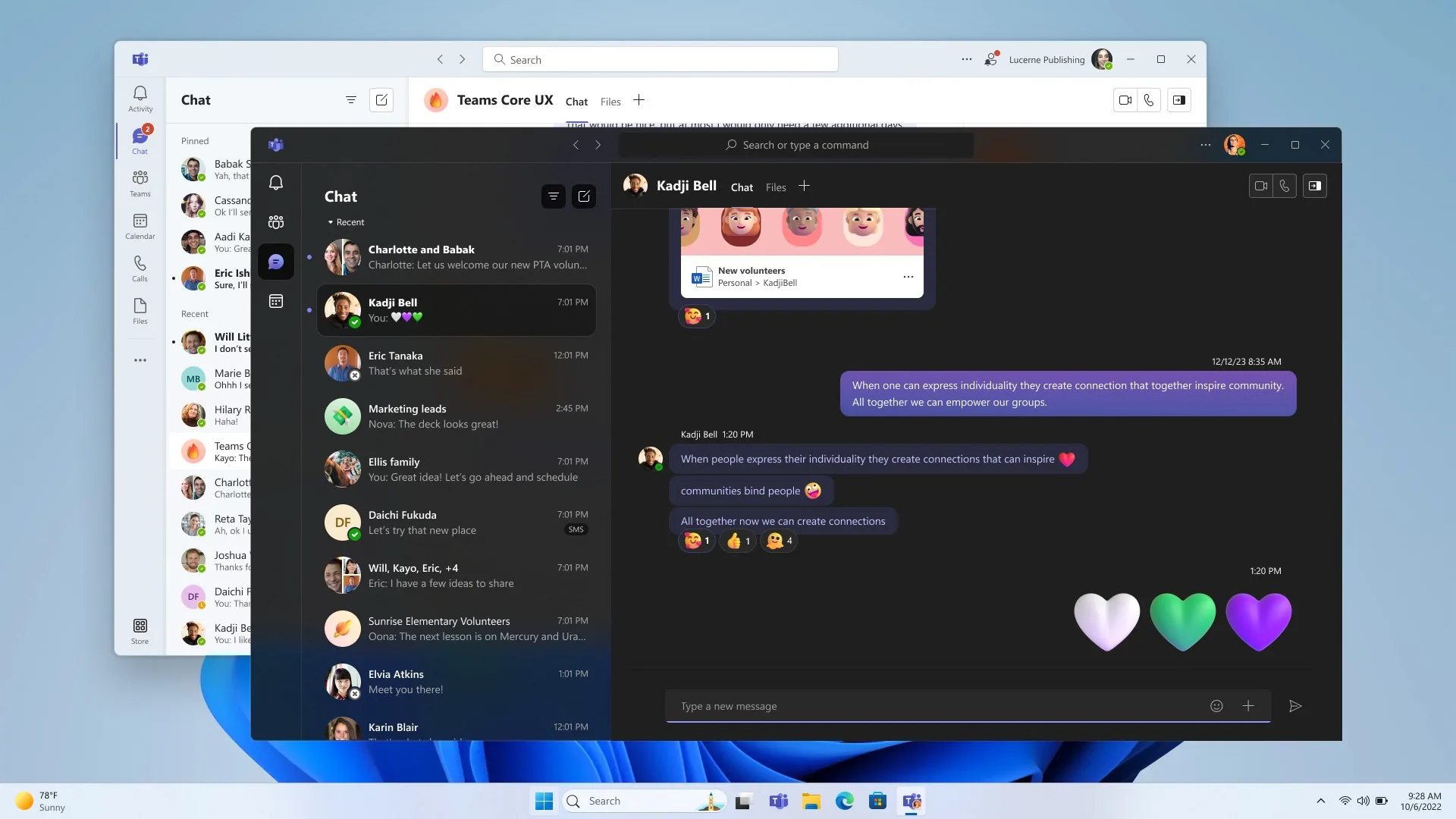Screen dimensions: 1456x819
Task: Select the screen share icon in header
Action: 1316,186
